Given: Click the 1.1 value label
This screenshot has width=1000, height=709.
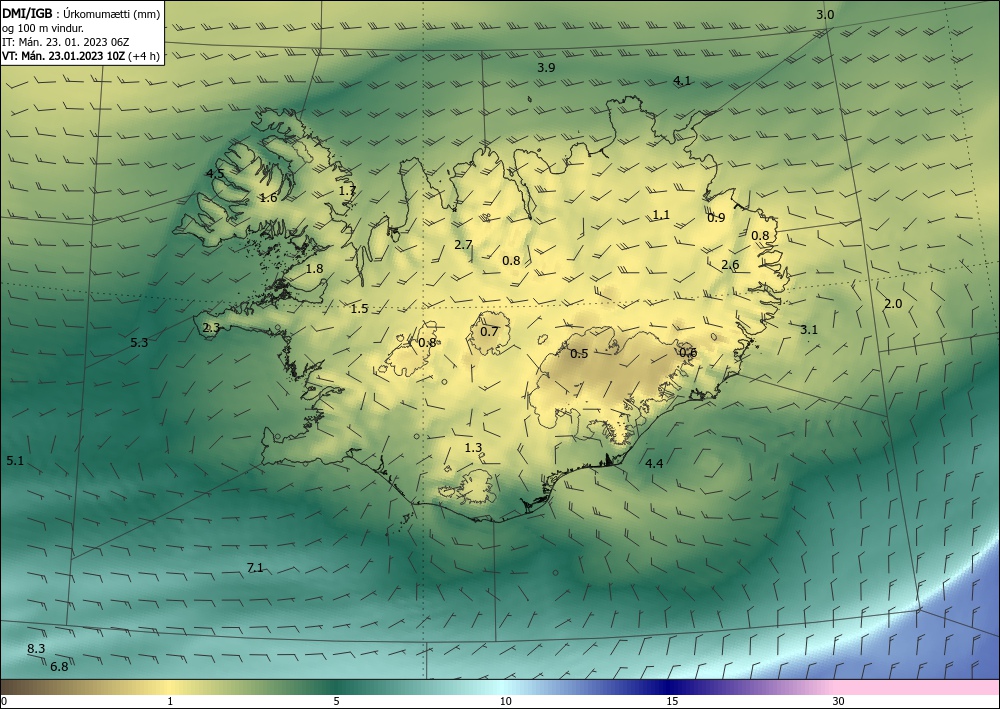Looking at the screenshot, I should pyautogui.click(x=661, y=215).
